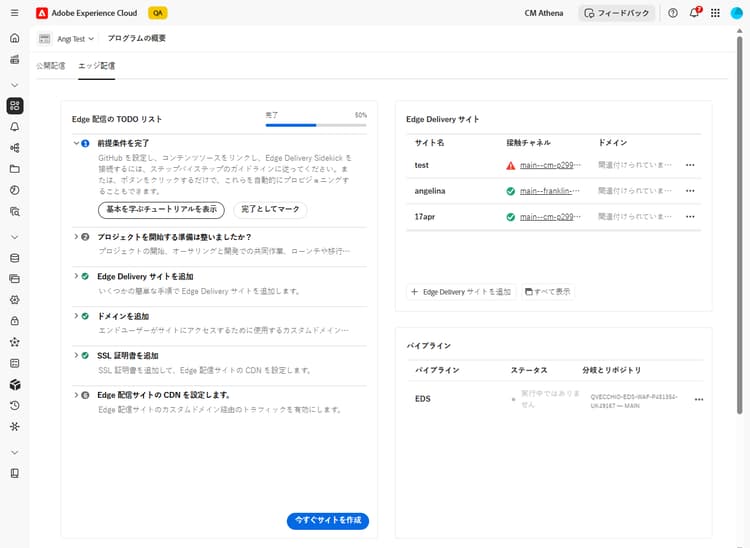Image resolution: width=750 pixels, height=548 pixels.
Task: Select the エッジ配信 tab
Action: [97, 66]
